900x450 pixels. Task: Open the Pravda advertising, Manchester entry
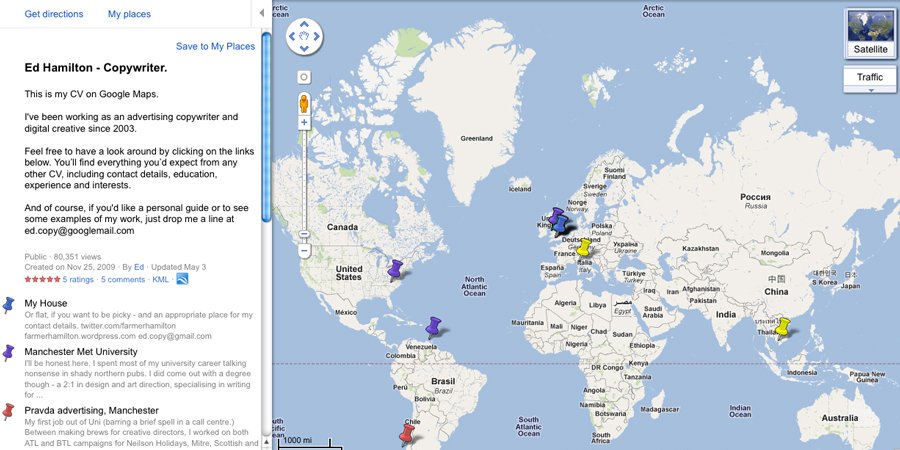(x=92, y=410)
